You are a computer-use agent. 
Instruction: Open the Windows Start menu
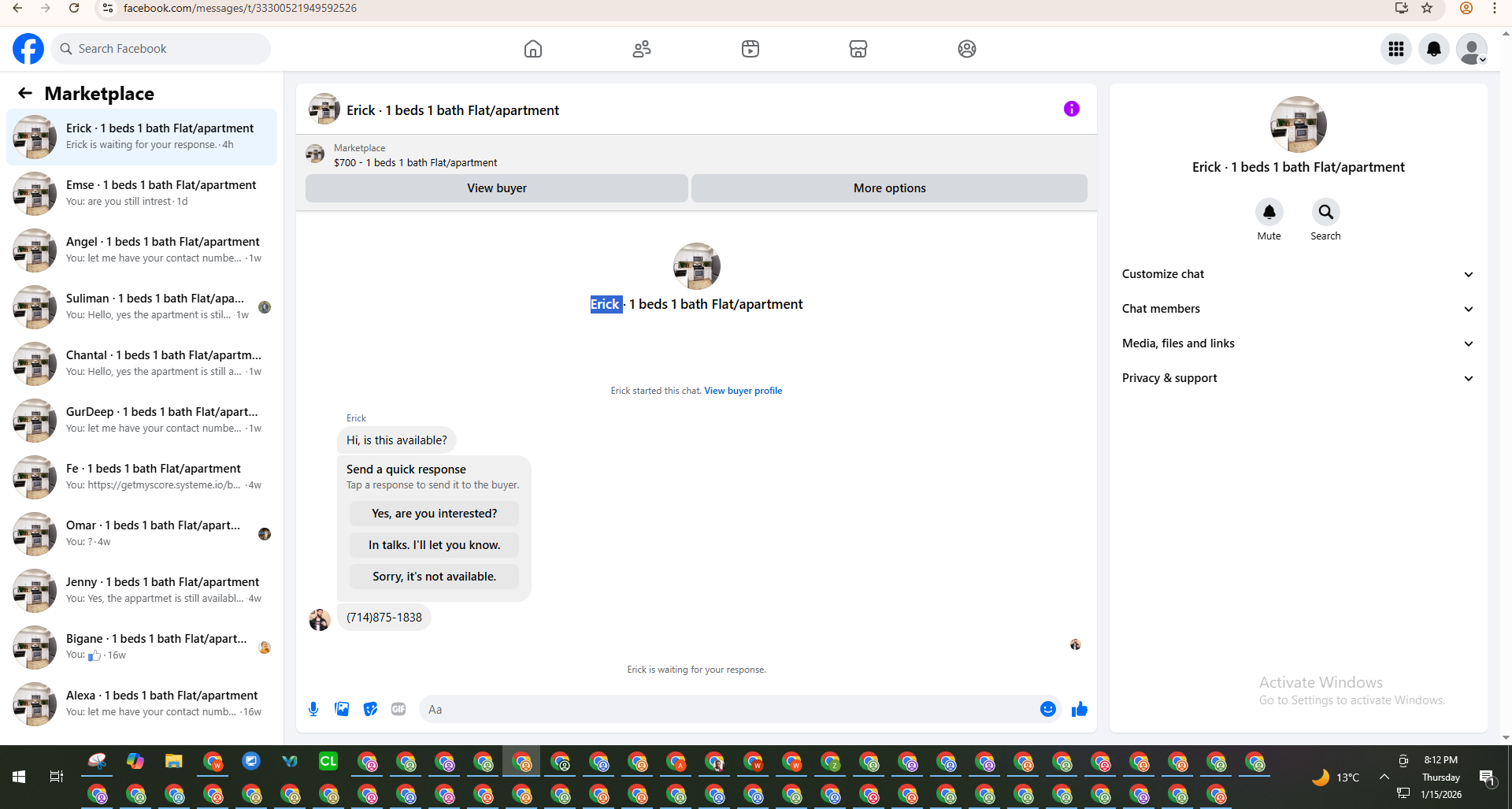19,777
